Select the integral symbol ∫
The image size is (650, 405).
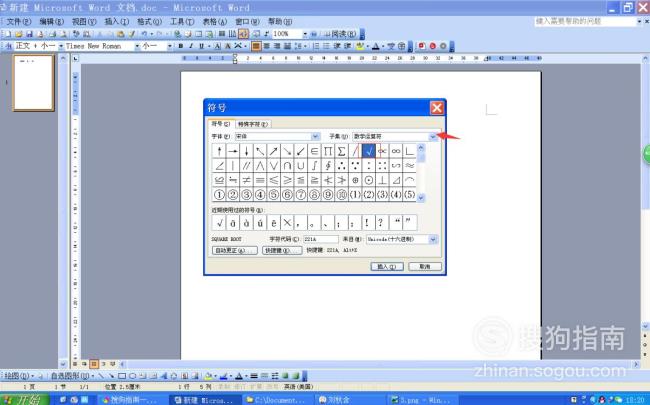point(314,166)
